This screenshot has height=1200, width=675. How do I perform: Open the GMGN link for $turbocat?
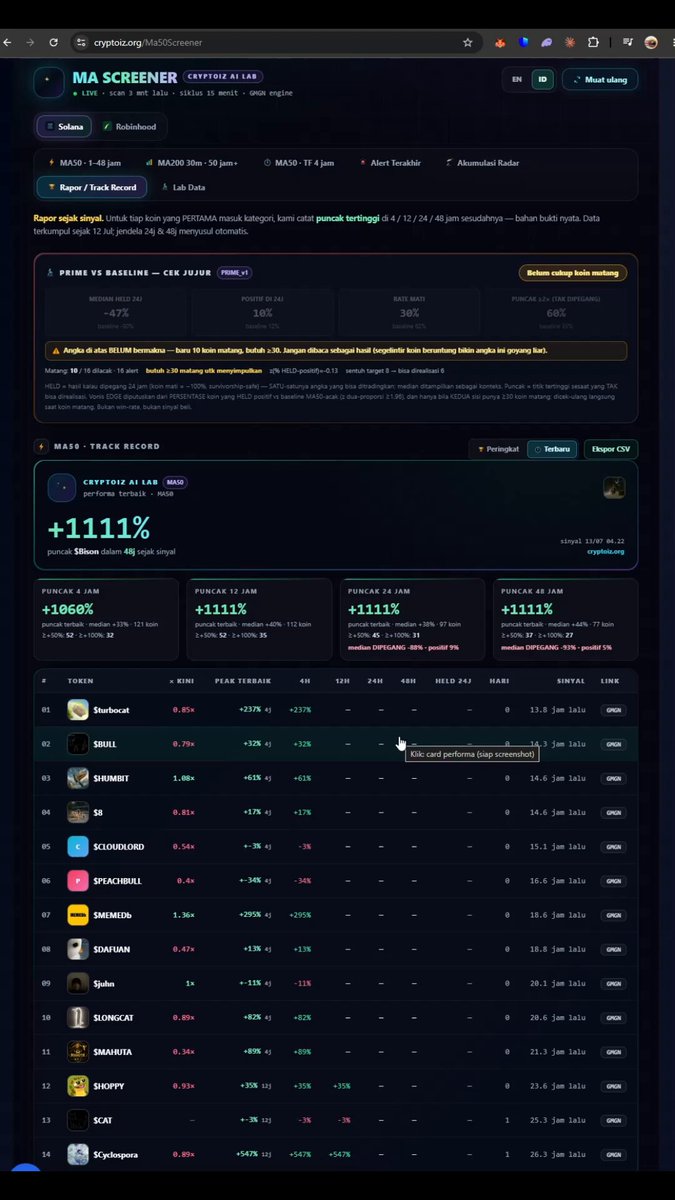(612, 710)
